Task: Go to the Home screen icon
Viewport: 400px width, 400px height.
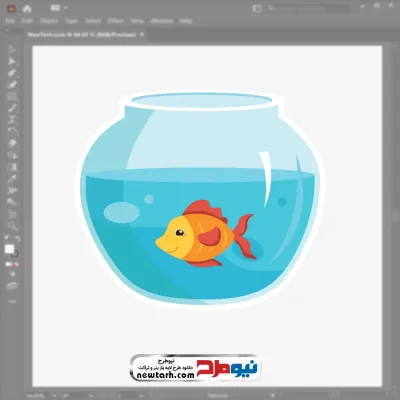Action: [x=27, y=9]
